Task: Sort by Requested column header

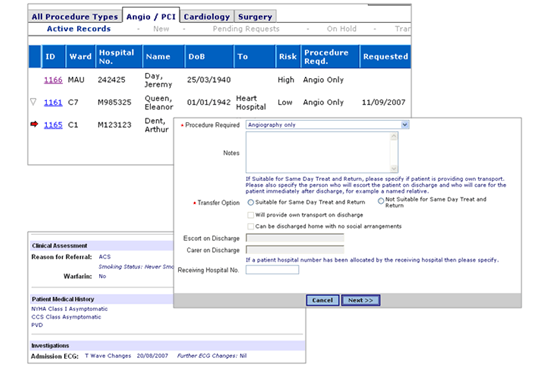Action: click(385, 56)
